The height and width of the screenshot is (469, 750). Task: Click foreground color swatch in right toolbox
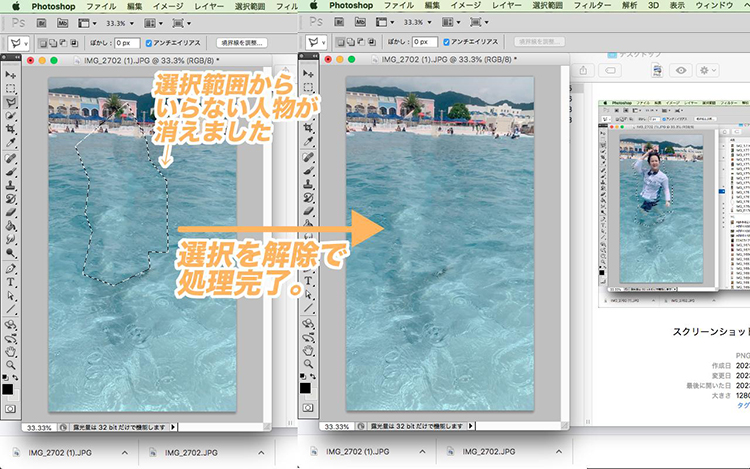pyautogui.click(x=305, y=388)
